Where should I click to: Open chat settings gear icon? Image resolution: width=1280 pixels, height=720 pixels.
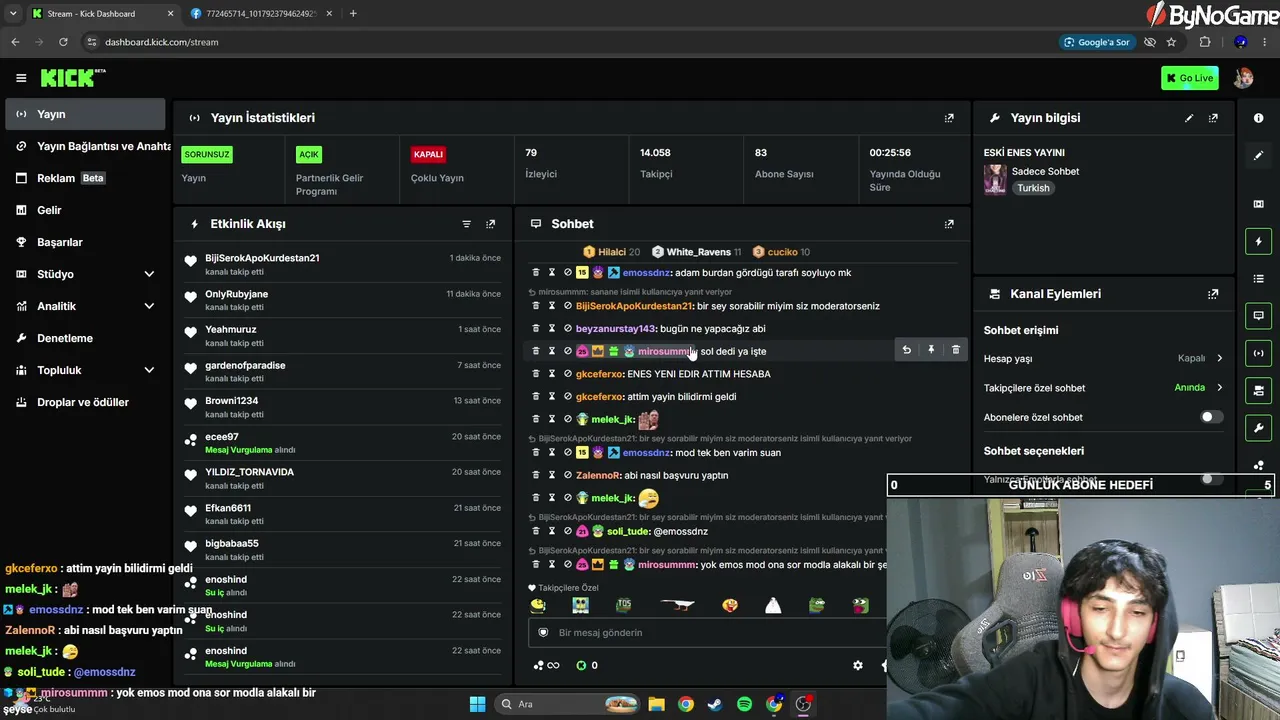click(x=857, y=665)
